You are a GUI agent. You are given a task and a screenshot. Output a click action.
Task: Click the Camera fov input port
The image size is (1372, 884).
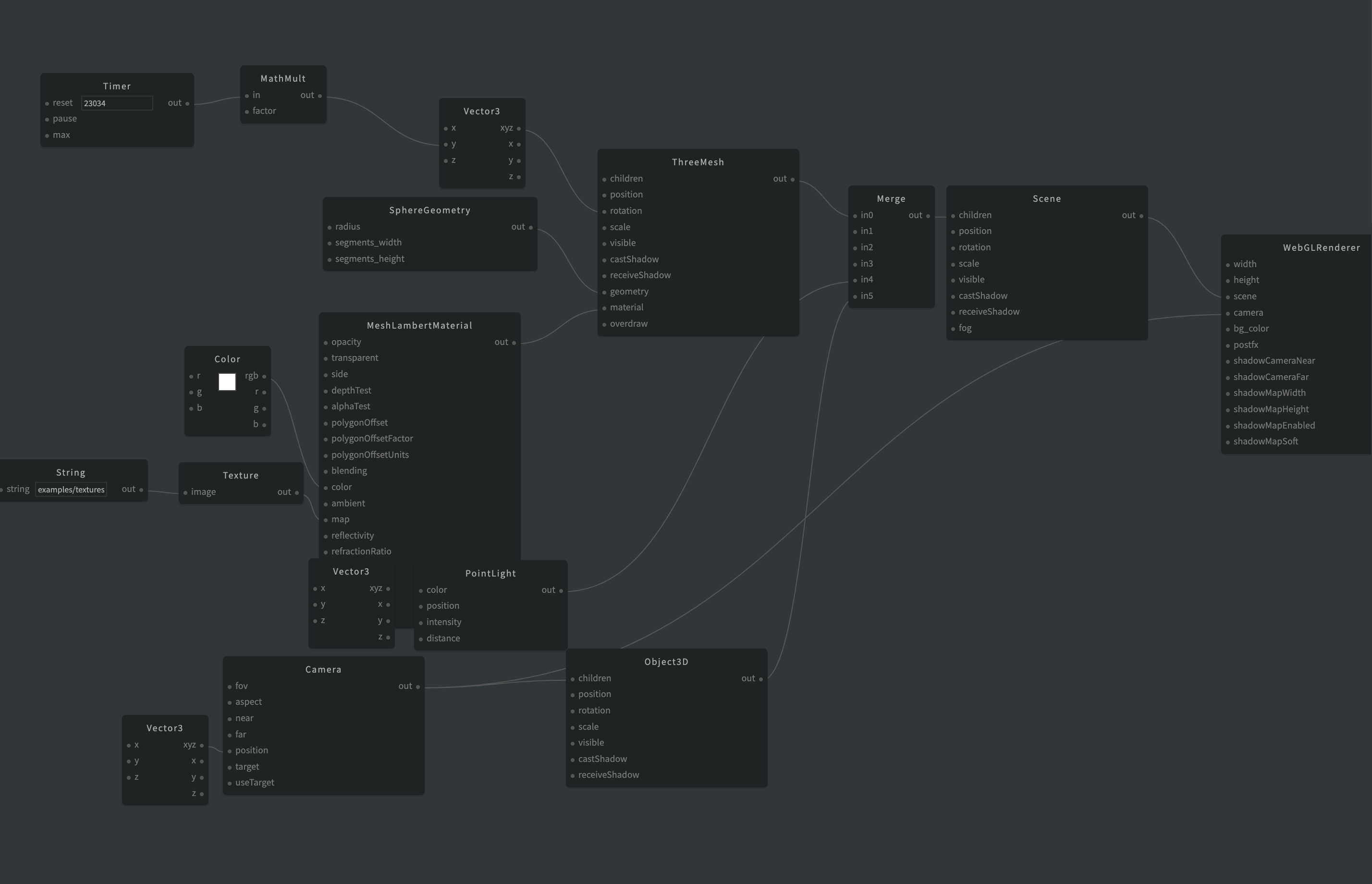coord(230,687)
